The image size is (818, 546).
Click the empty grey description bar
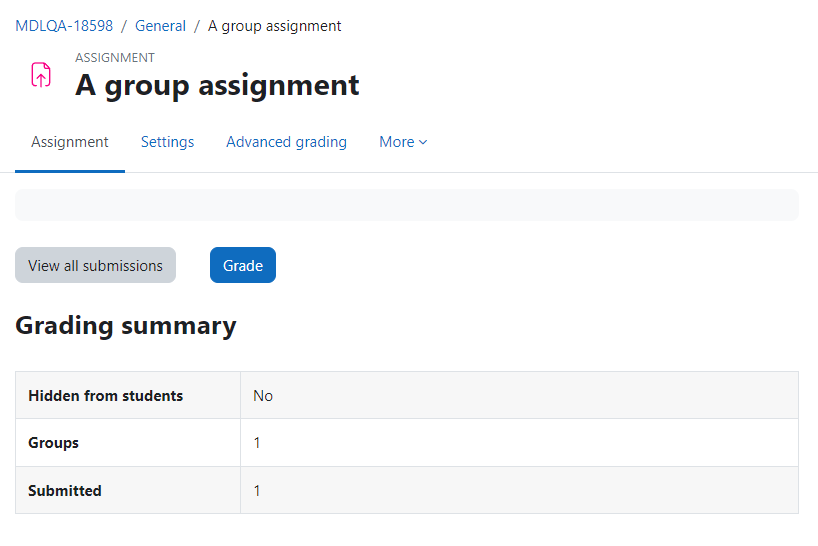pos(407,205)
